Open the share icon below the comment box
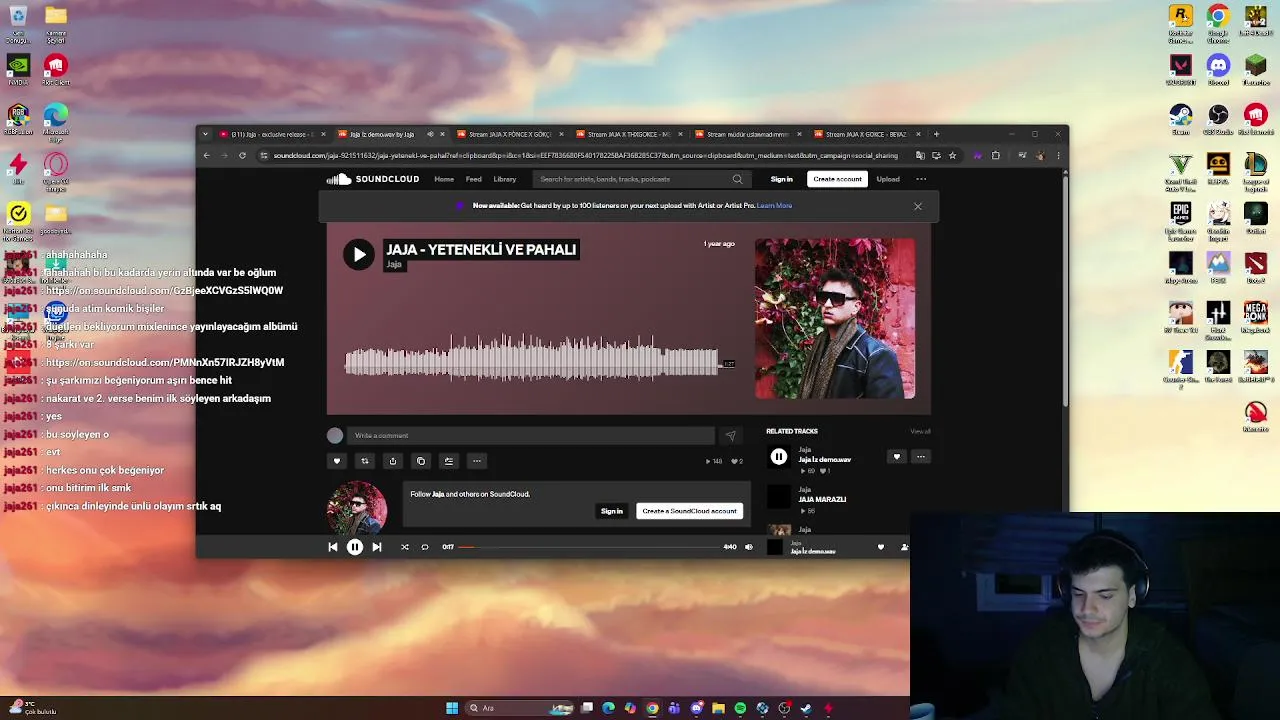The height and width of the screenshot is (720, 1280). [393, 461]
